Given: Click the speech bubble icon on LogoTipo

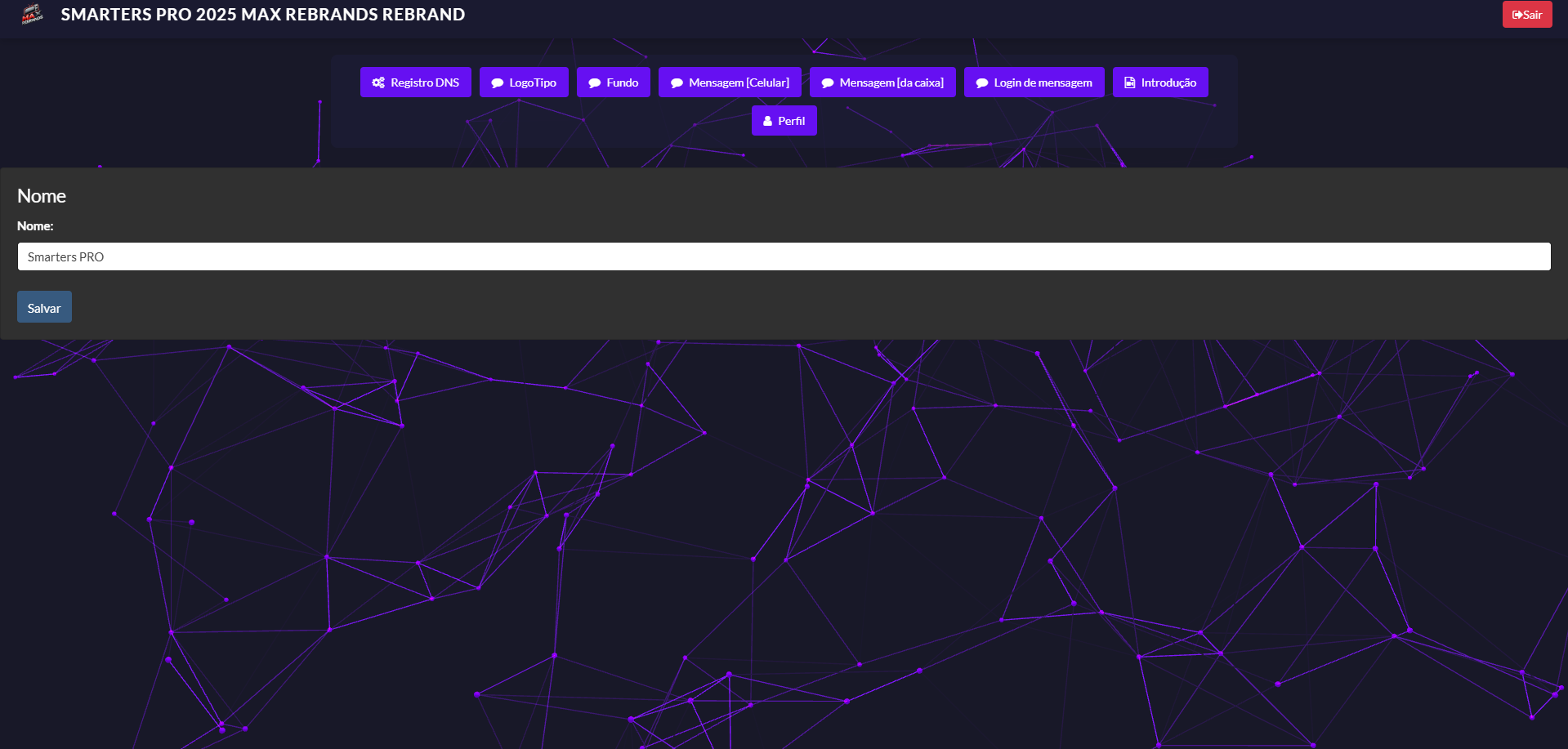Looking at the screenshot, I should tap(497, 82).
